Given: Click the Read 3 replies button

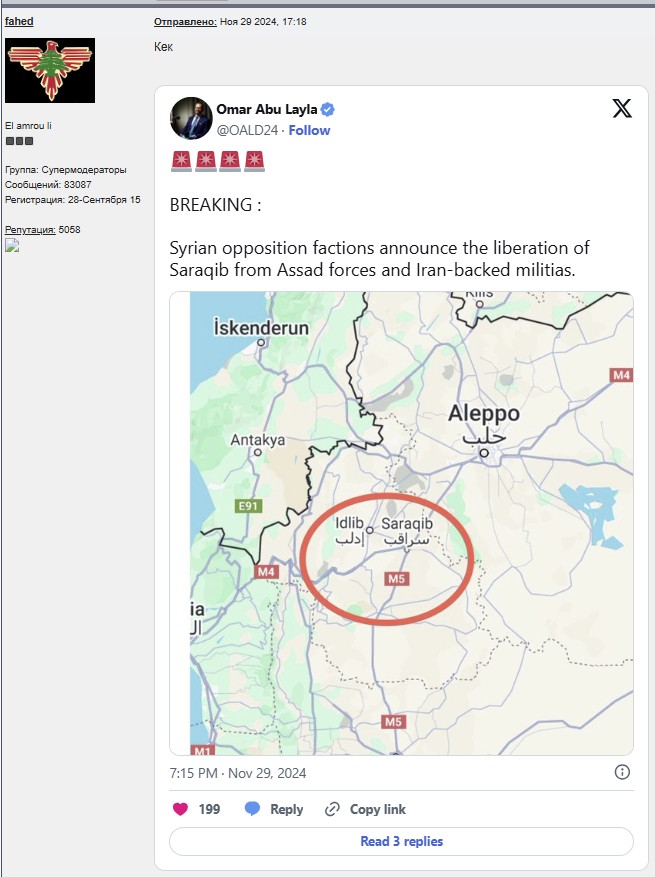Looking at the screenshot, I should 401,841.
